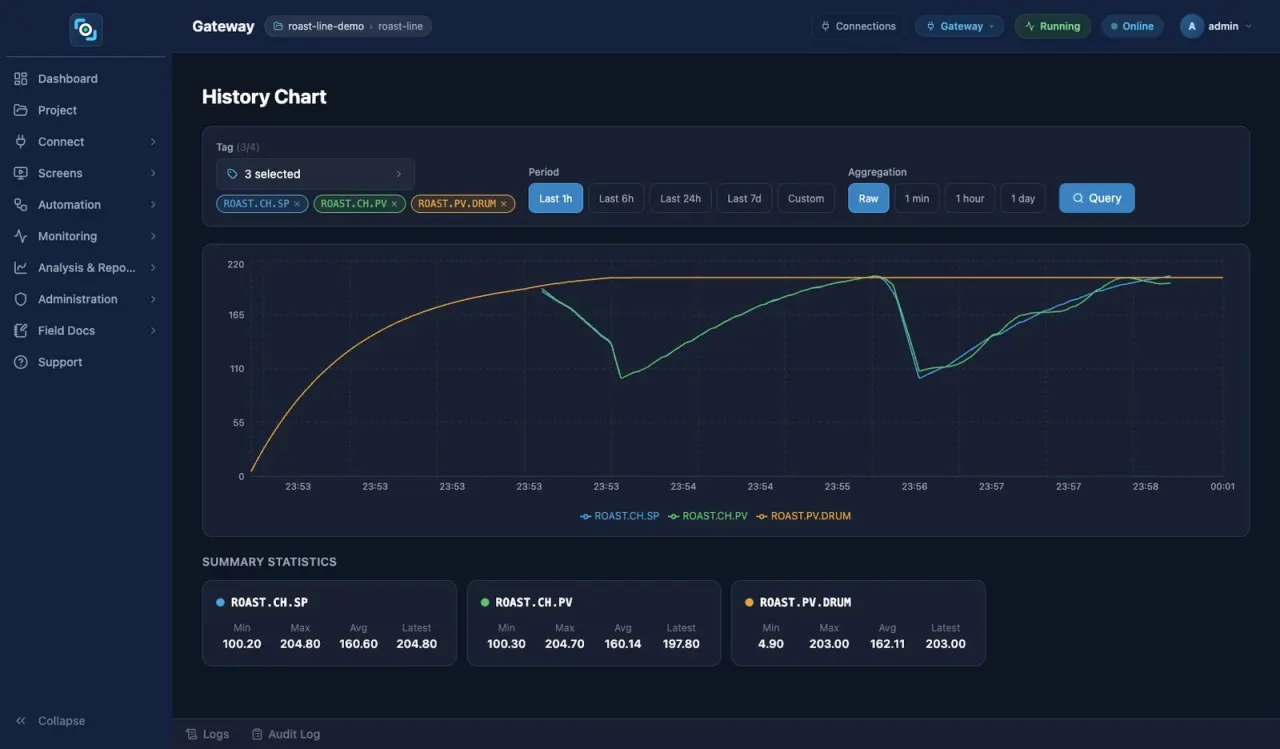Screen dimensions: 1280x749
Task: Click the Administration shield icon
Action: tap(20, 299)
